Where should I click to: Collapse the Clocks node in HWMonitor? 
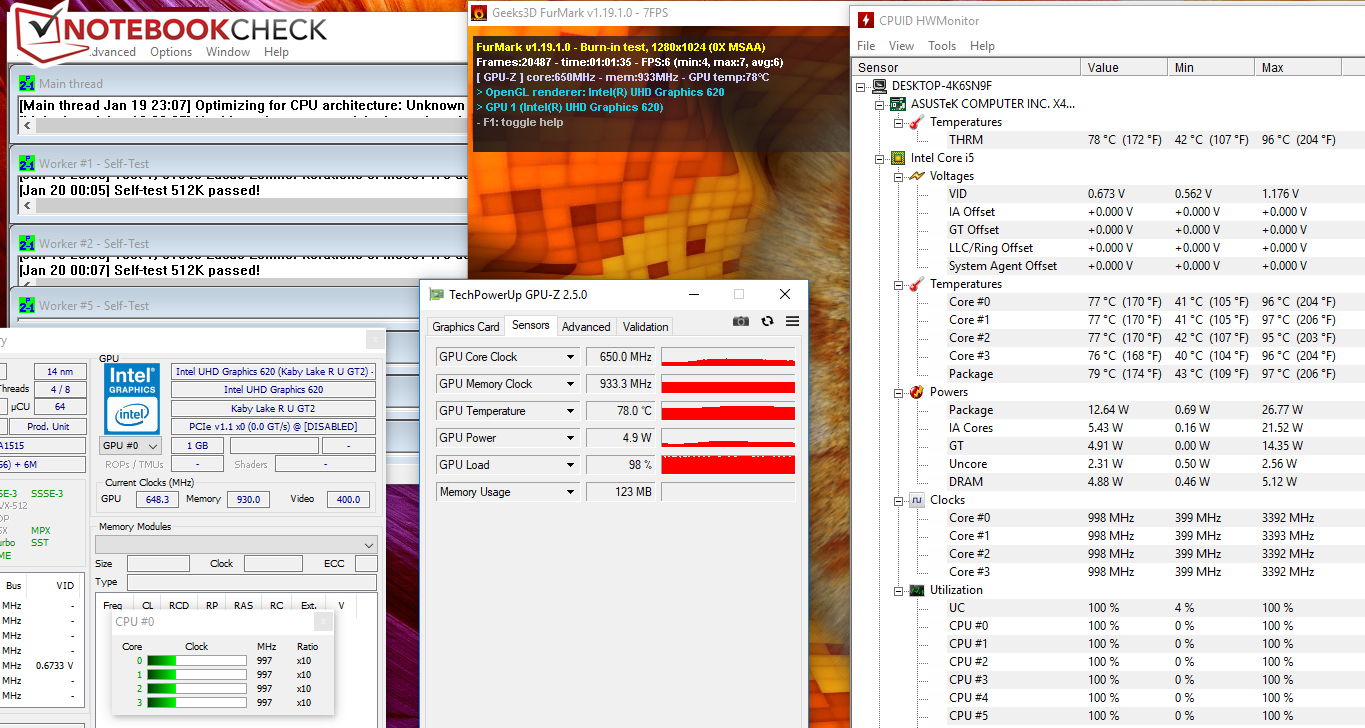coord(899,500)
